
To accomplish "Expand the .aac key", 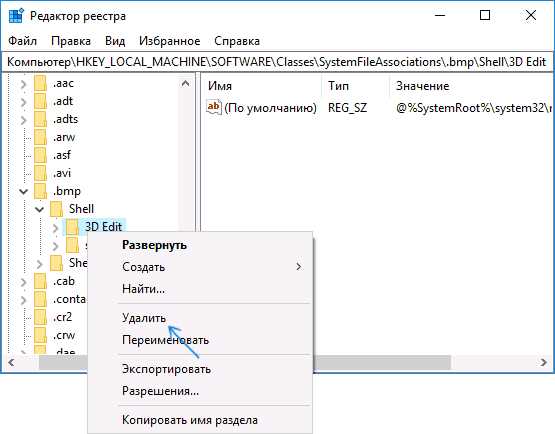I will (23, 84).
